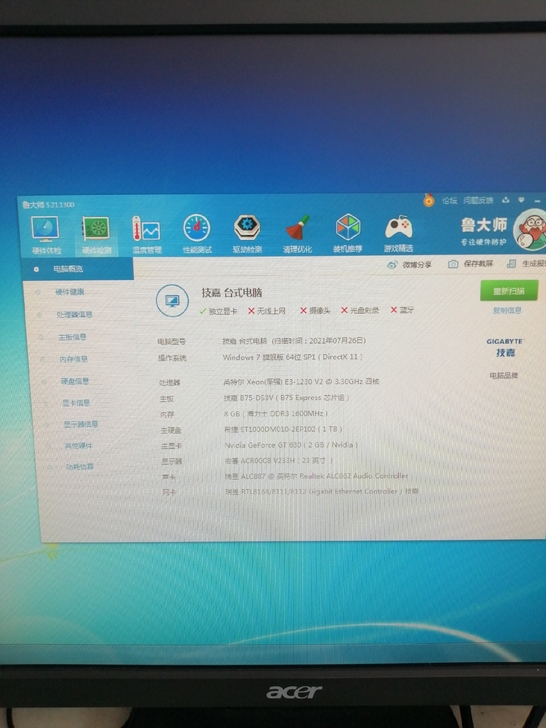
Task: Open 温度管理 thermometer icon
Action: (x=146, y=235)
